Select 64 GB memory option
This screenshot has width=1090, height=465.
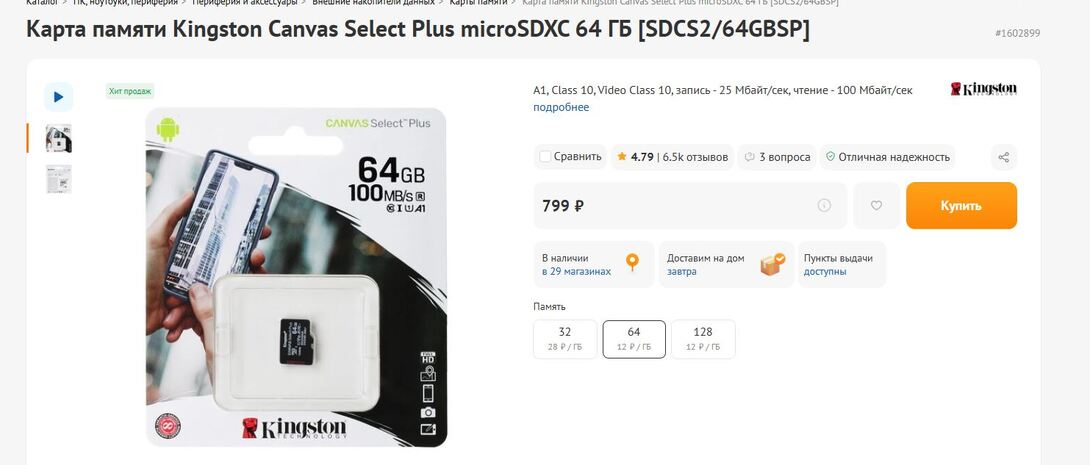(x=634, y=339)
